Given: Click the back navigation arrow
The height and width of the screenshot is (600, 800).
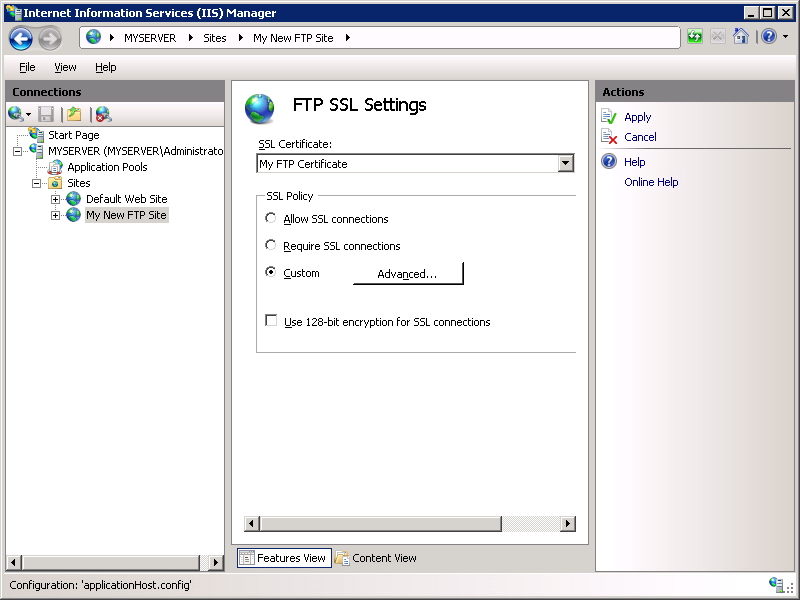Looking at the screenshot, I should [20, 37].
